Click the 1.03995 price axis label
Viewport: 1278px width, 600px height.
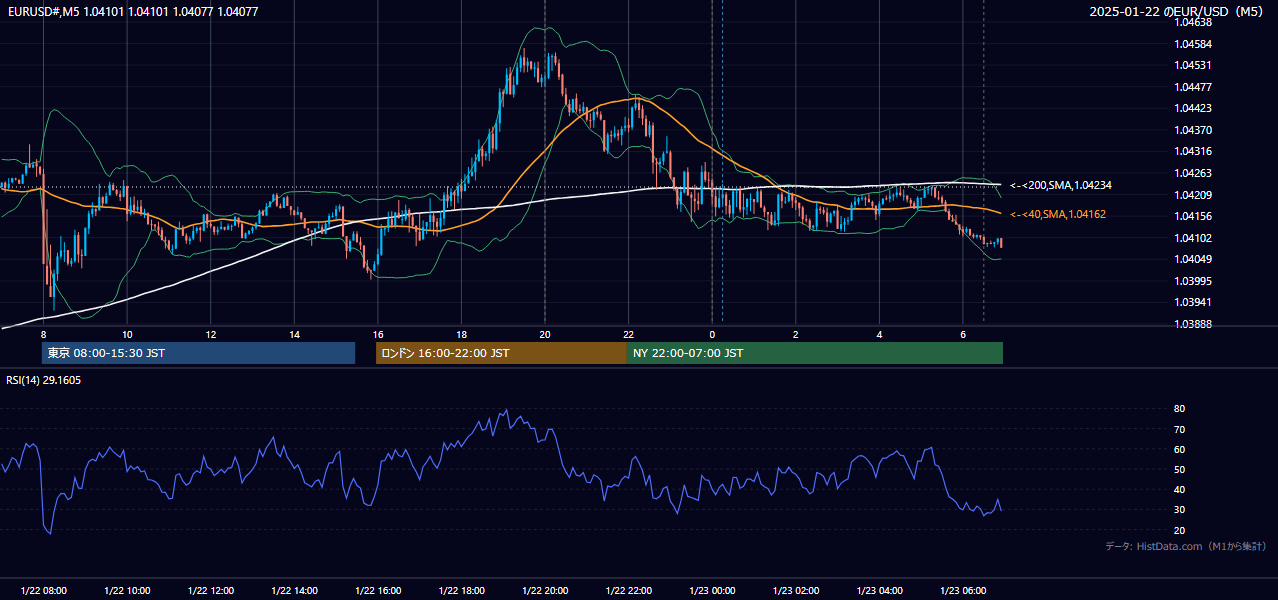1193,281
